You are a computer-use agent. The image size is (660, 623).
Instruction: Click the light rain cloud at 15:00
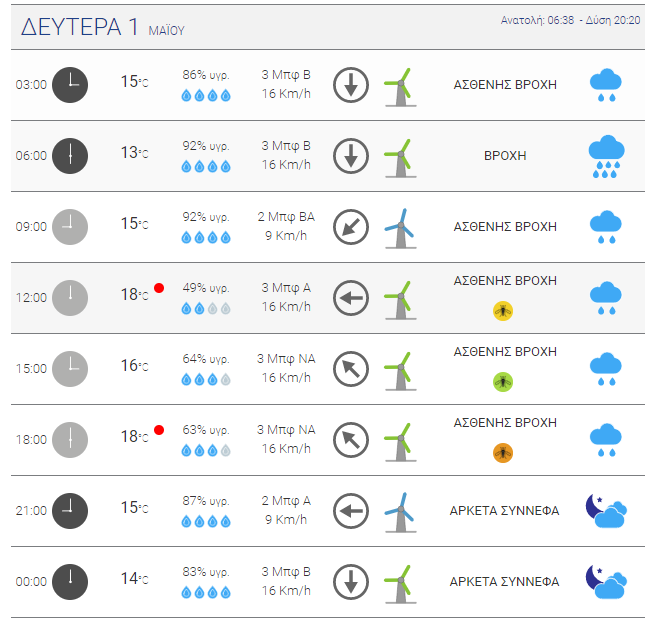point(606,369)
